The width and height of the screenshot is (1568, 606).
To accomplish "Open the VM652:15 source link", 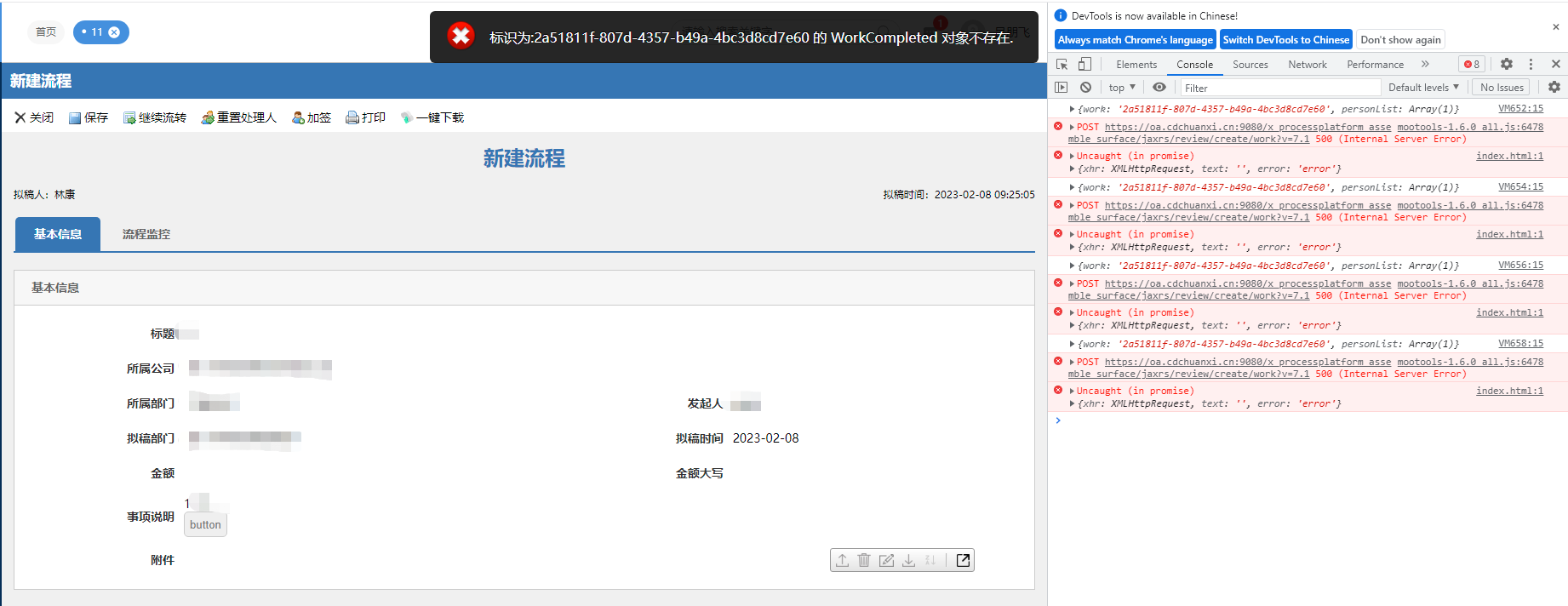I will (1520, 109).
